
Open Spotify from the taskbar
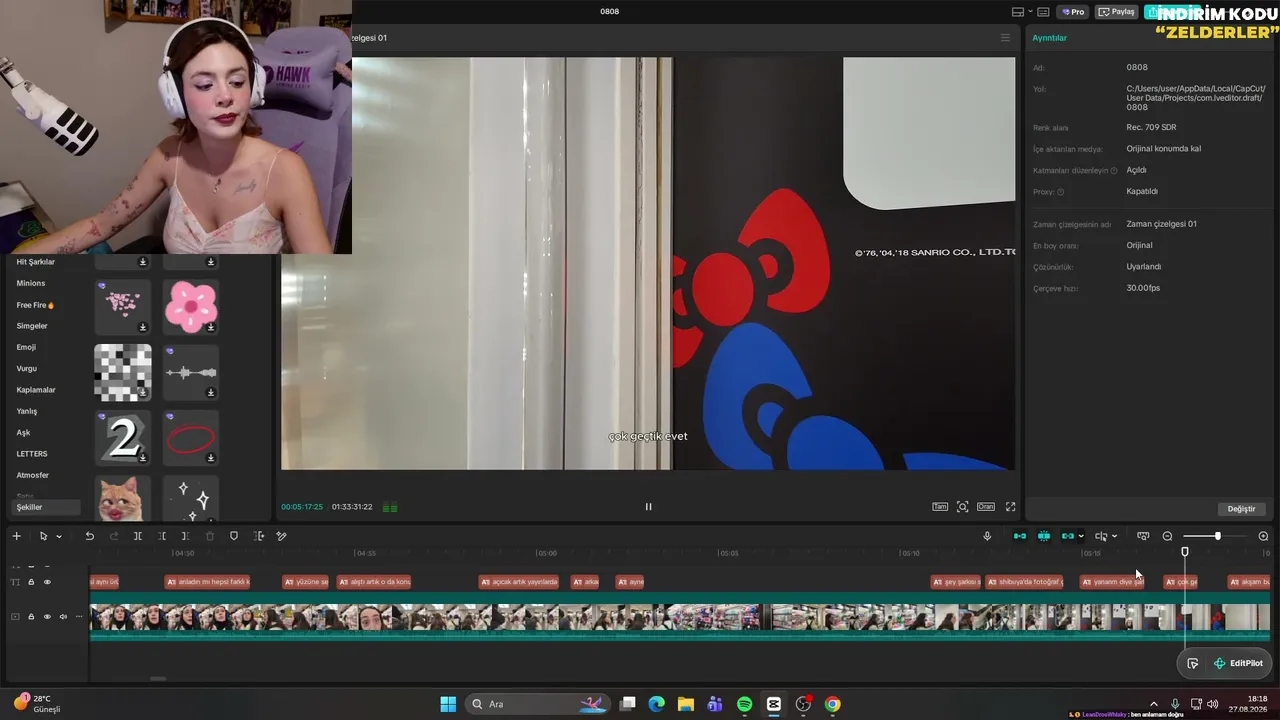(x=744, y=704)
